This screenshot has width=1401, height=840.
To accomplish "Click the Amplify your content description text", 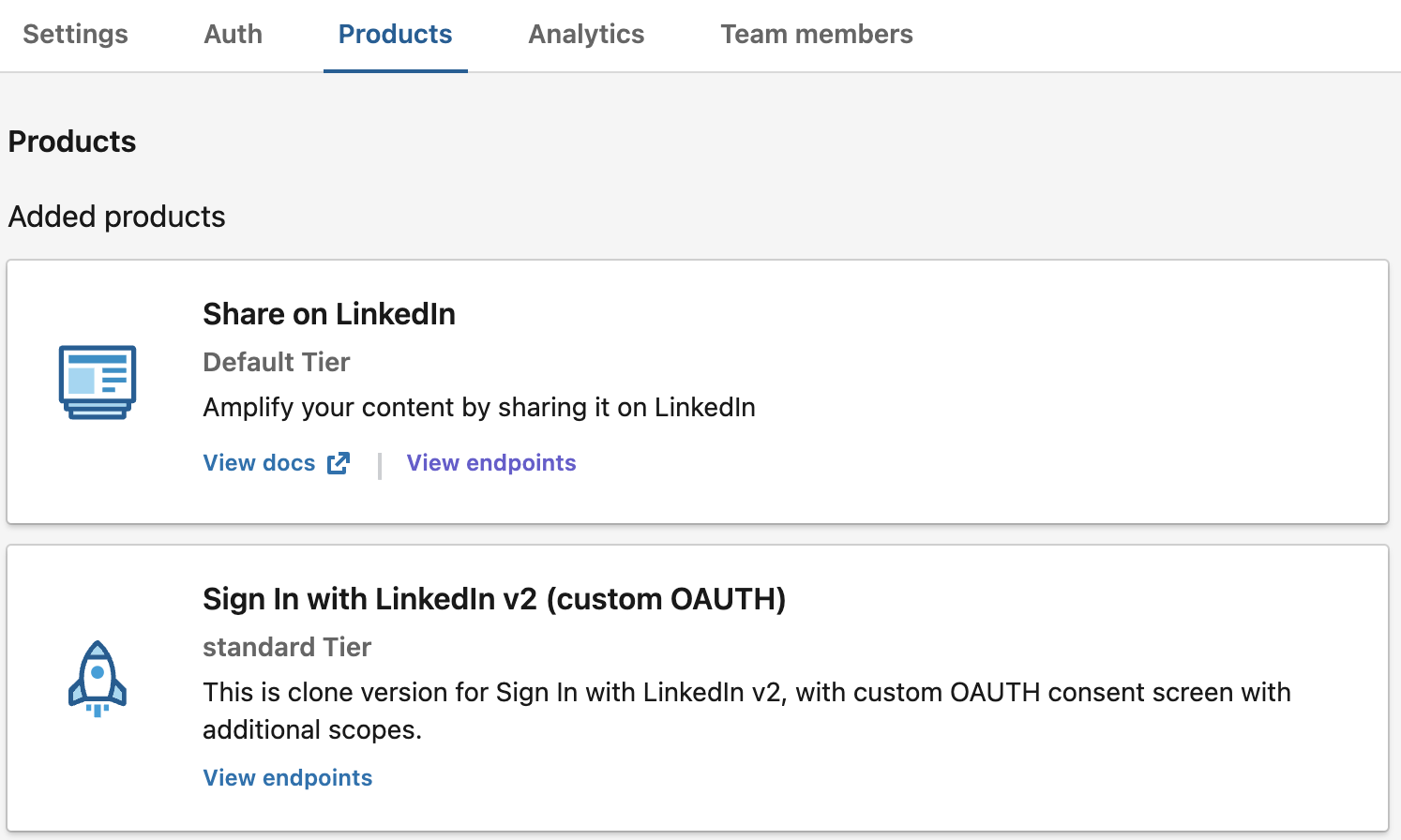I will coord(479,408).
